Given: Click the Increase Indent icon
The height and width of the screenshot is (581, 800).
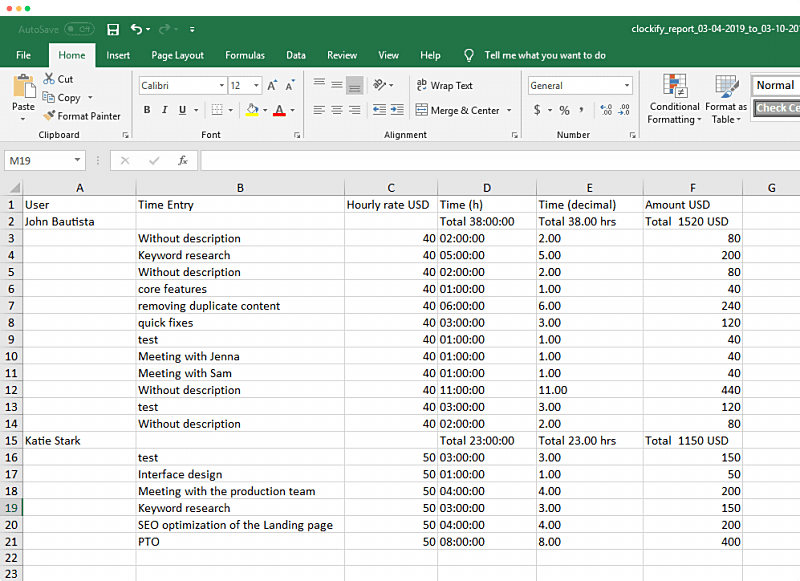Looking at the screenshot, I should (397, 110).
